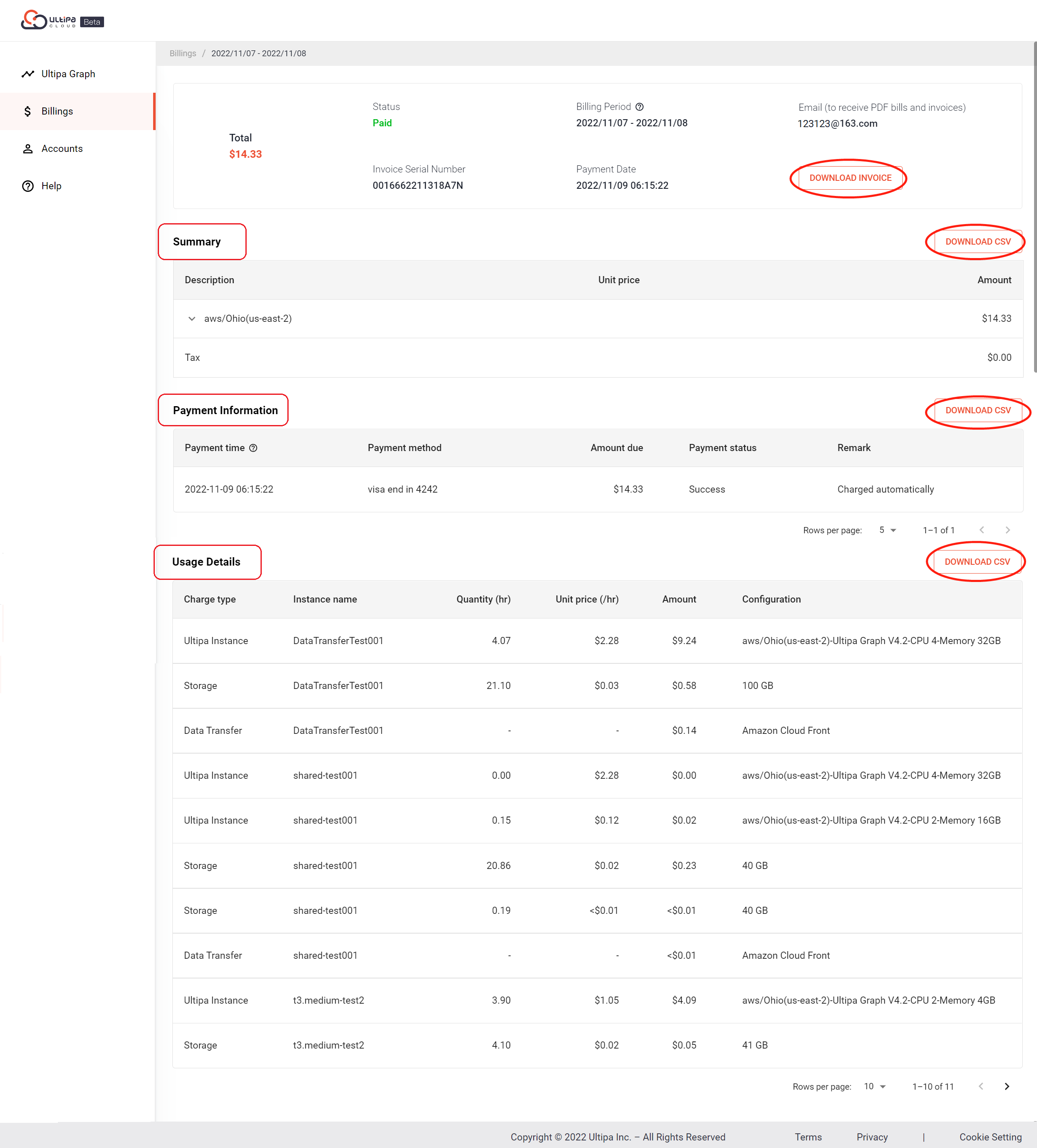Click the 100 GB configuration cell
The image size is (1037, 1148).
tap(757, 686)
